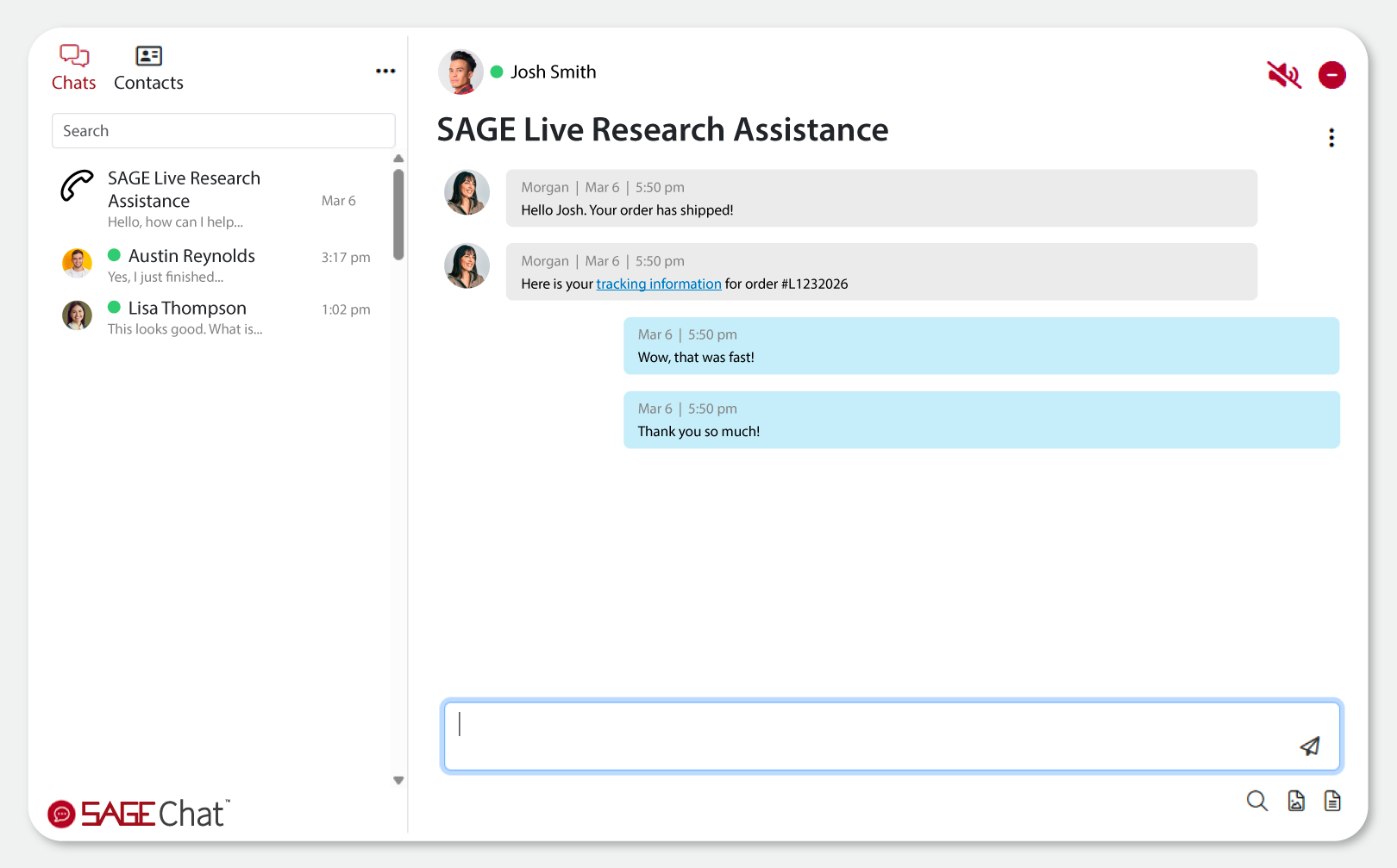Click the attach document icon
The width and height of the screenshot is (1397, 868).
click(x=1332, y=801)
